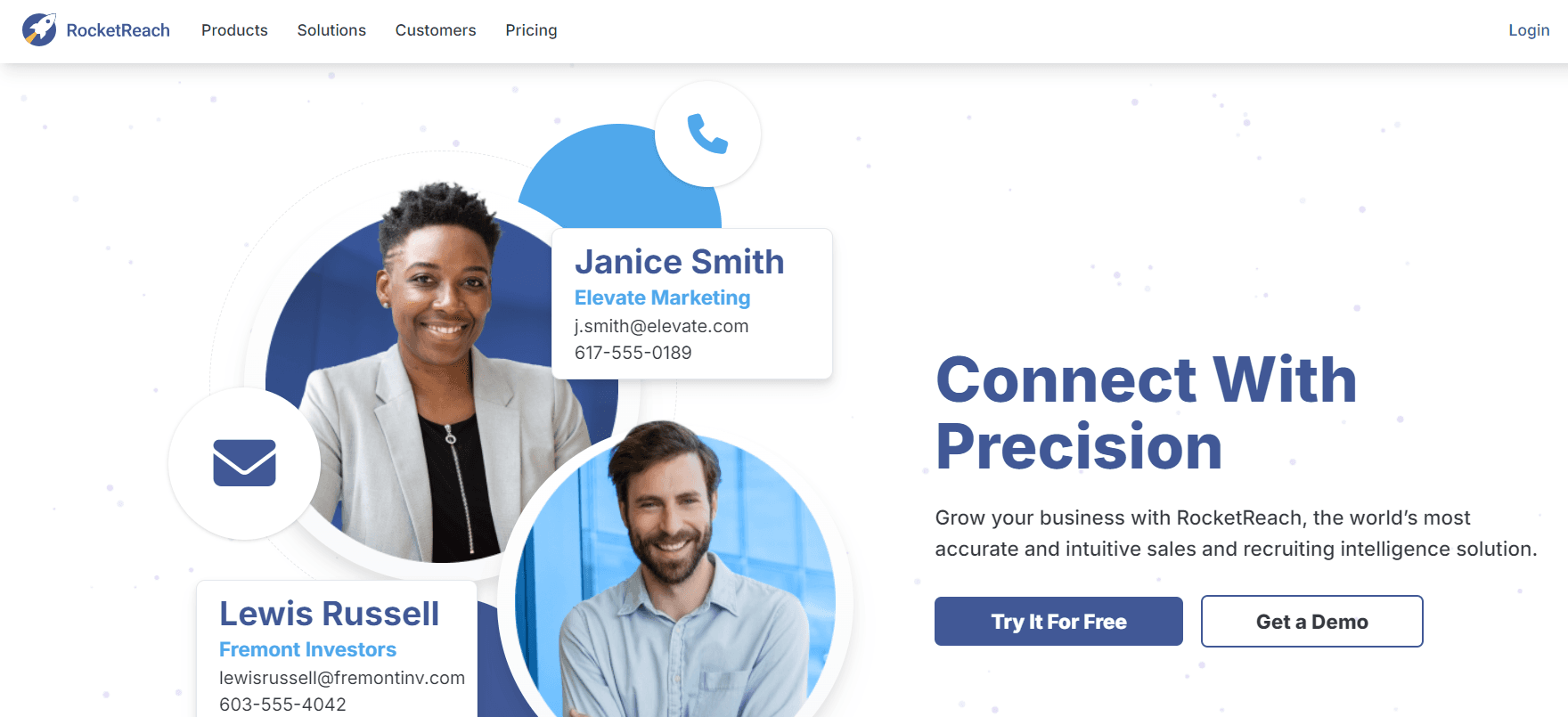
Task: Click the Try It For Free button
Action: 1058,622
